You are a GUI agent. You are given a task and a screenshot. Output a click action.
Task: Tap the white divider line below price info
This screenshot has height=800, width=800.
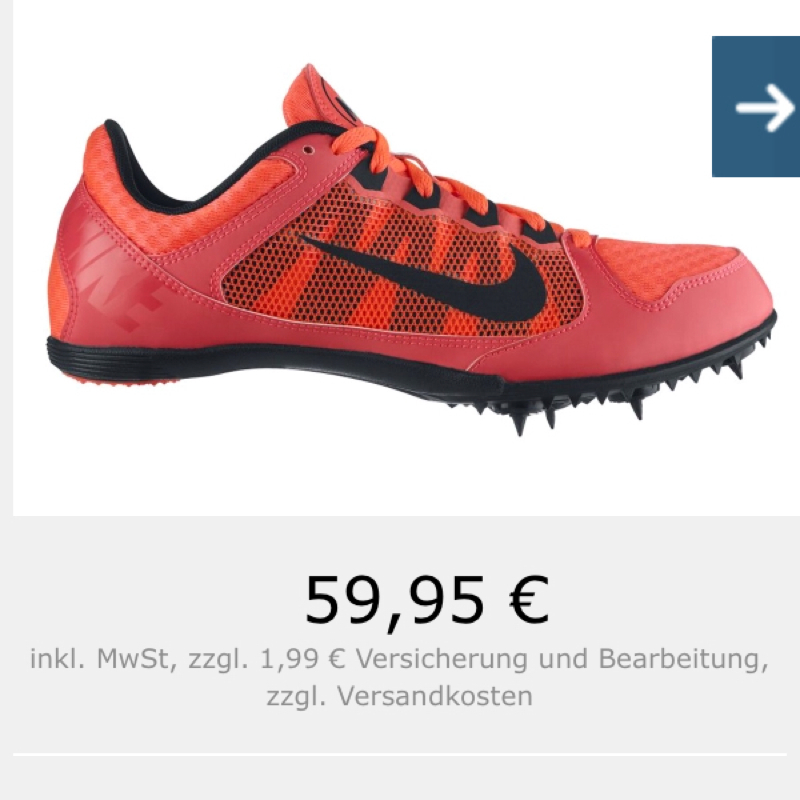(400, 754)
